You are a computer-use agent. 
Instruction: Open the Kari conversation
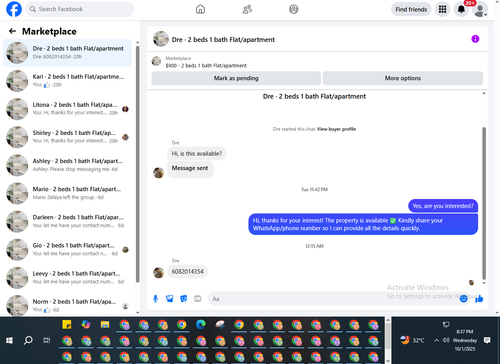point(67,81)
